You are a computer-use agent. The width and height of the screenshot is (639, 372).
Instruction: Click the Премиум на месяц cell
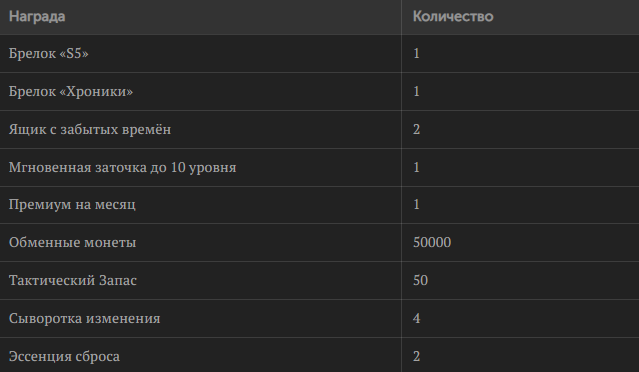pyautogui.click(x=201, y=205)
